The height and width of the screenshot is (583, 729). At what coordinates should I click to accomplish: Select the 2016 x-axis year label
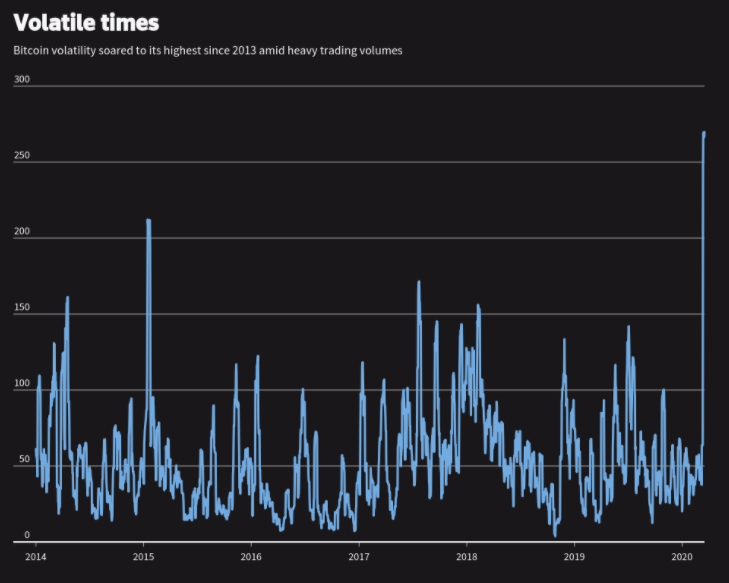click(251, 556)
